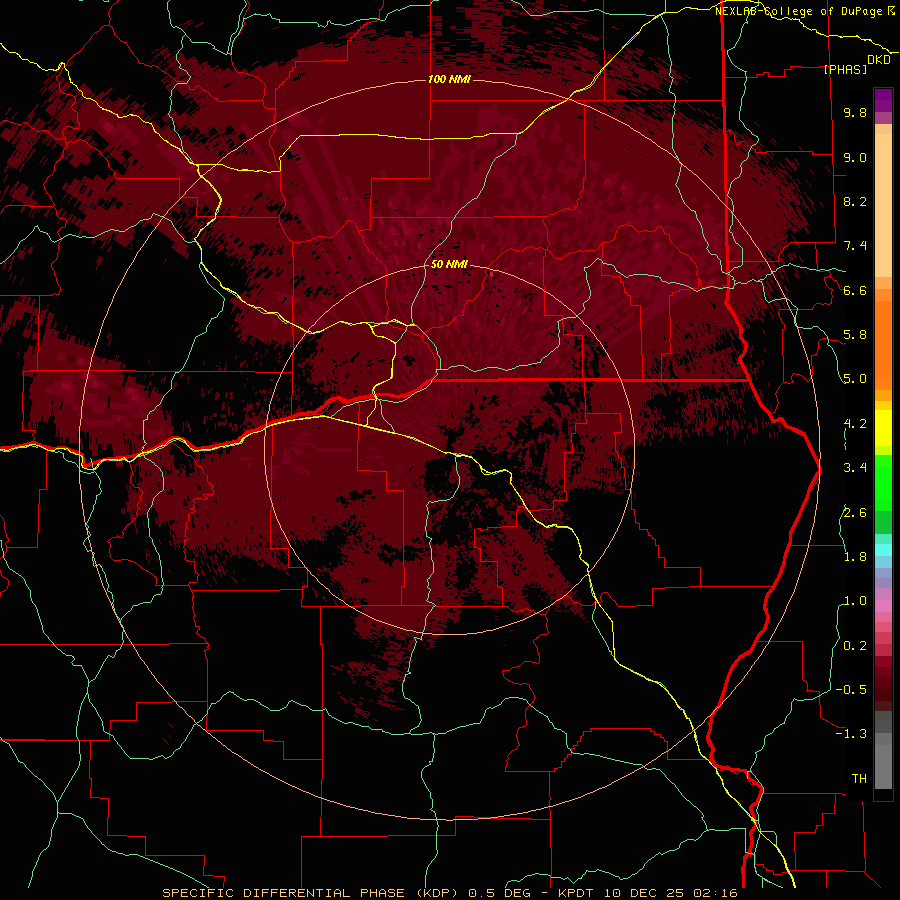Click the 7.4 scale value
This screenshot has width=900, height=900.
pos(855,246)
